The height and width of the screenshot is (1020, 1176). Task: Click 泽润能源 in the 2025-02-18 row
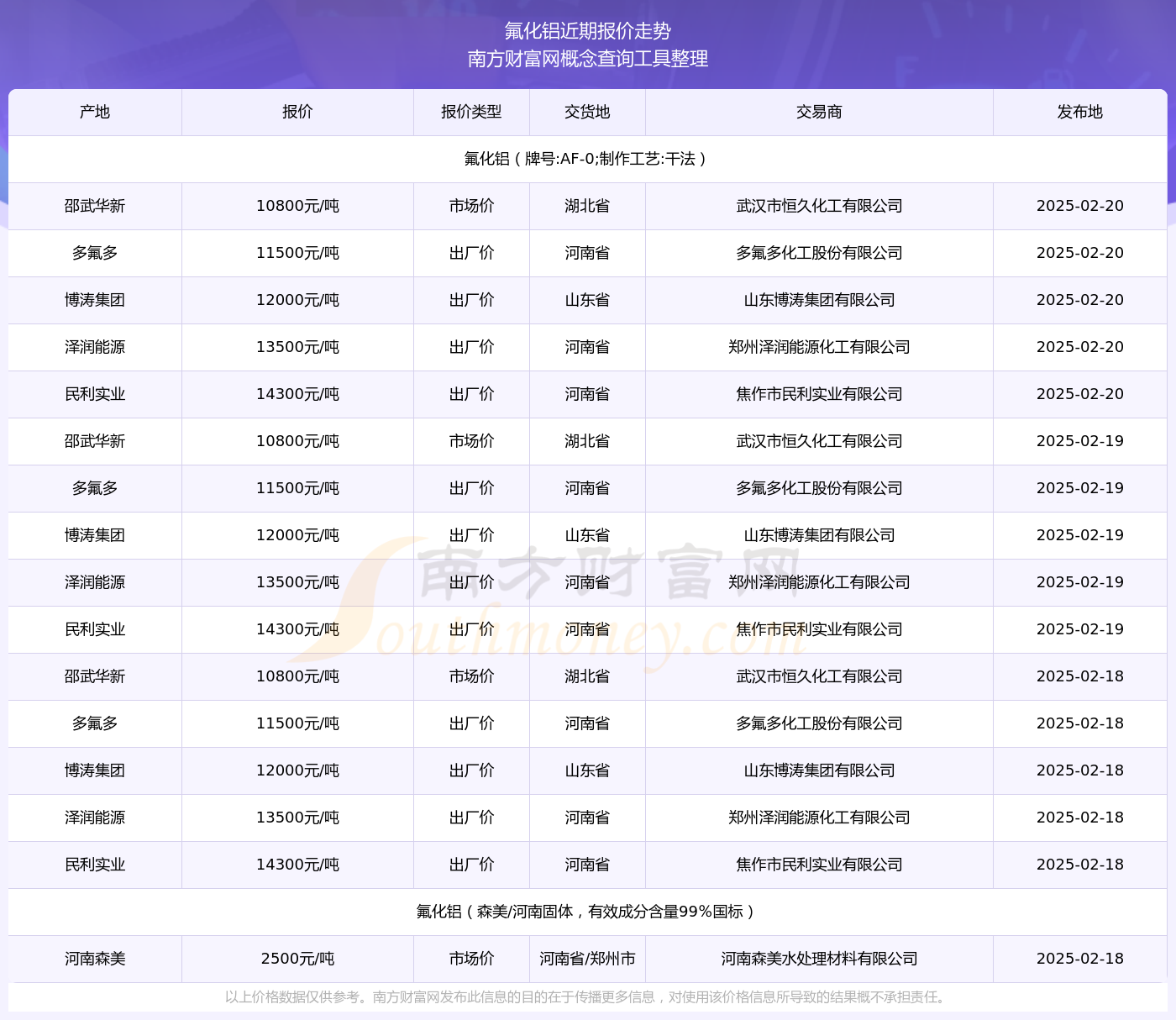[95, 818]
